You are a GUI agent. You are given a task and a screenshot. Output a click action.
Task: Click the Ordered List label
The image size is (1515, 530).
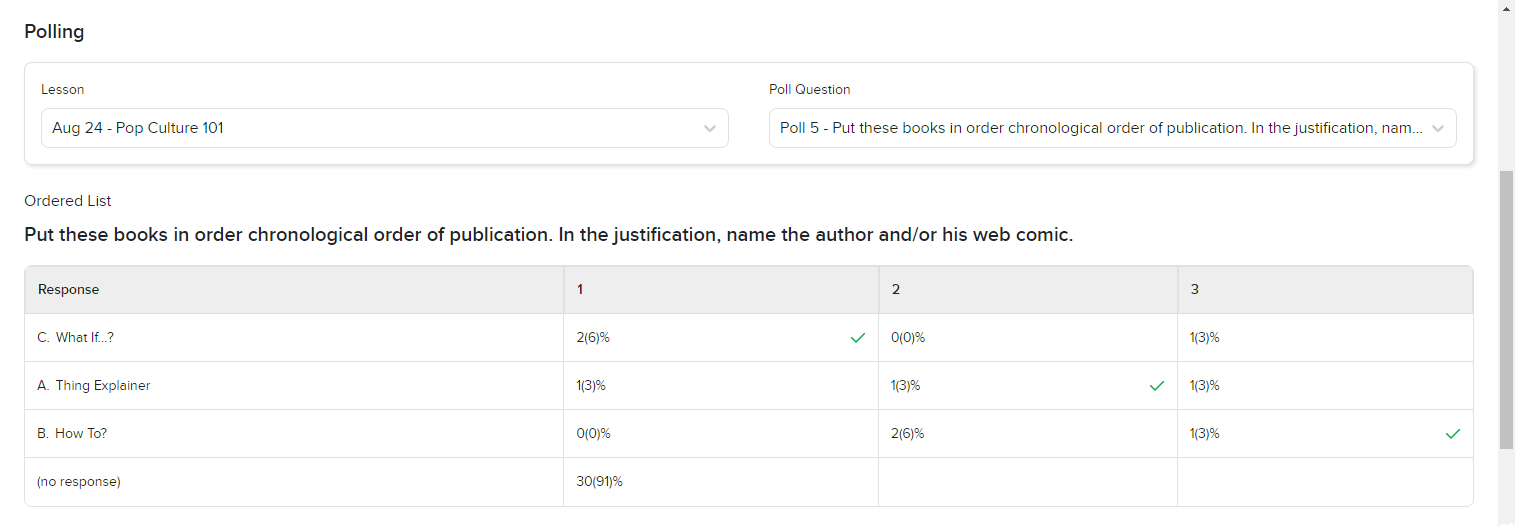point(68,201)
